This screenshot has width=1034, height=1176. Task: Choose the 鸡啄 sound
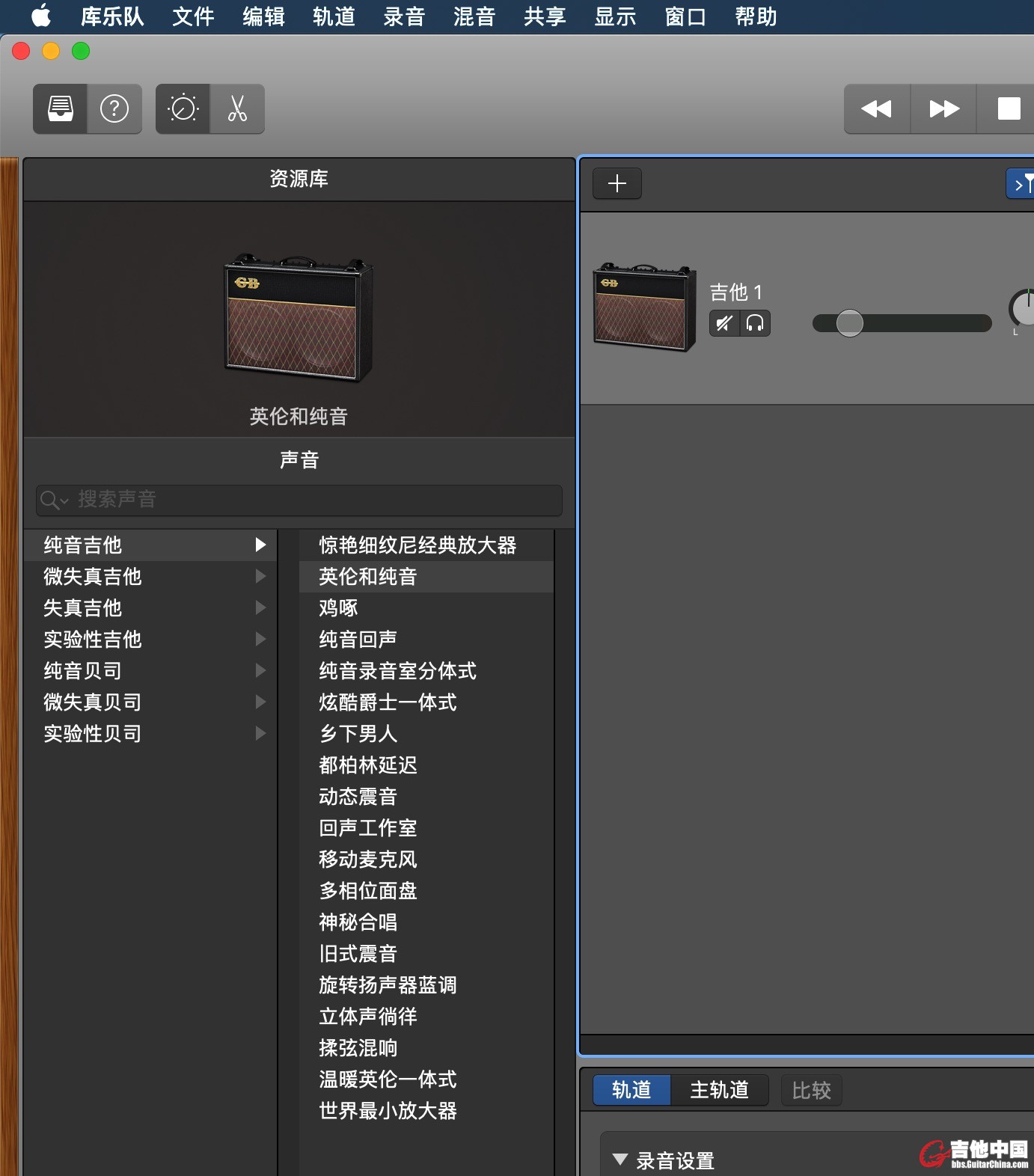[x=426, y=607]
